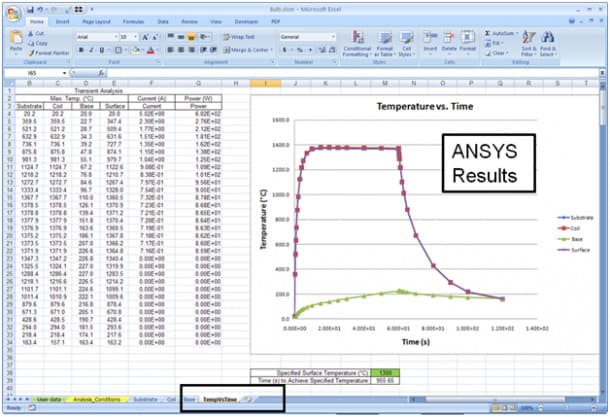Increase font size with Grow Font

145,37
